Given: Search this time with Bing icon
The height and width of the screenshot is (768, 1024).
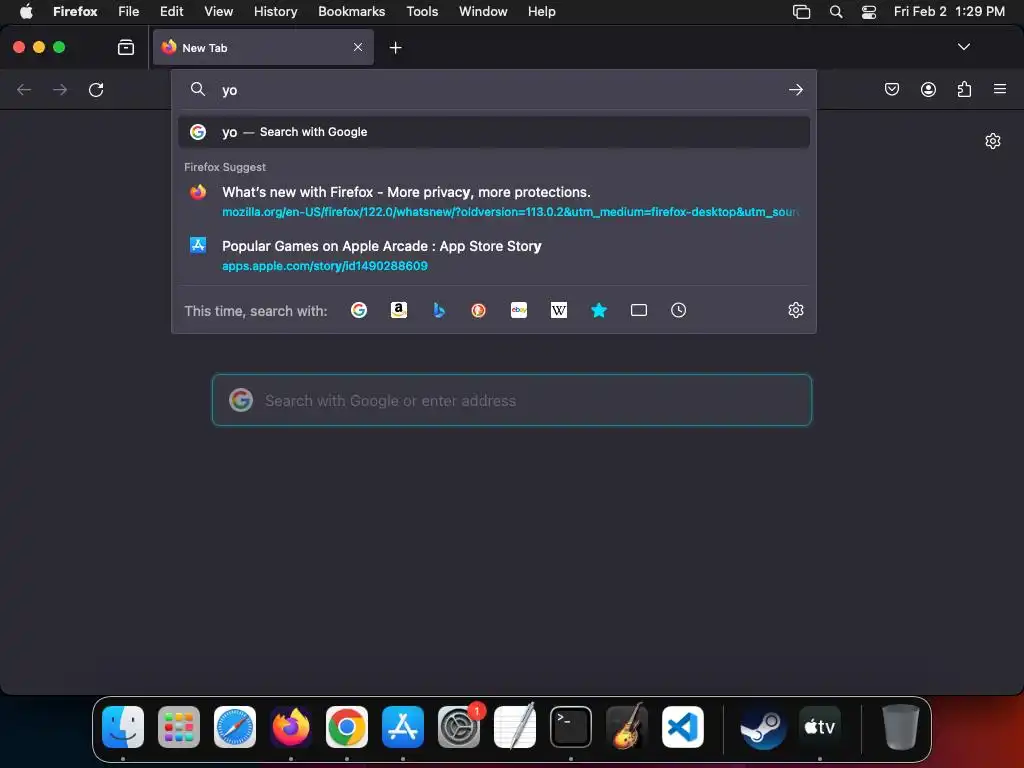Looking at the screenshot, I should [439, 310].
